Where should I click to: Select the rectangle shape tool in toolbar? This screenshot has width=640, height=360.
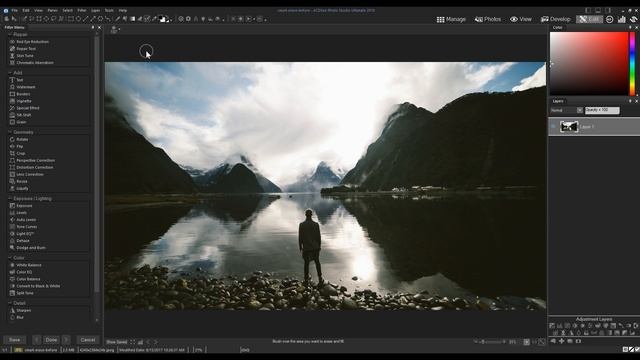pyautogui.click(x=71, y=19)
